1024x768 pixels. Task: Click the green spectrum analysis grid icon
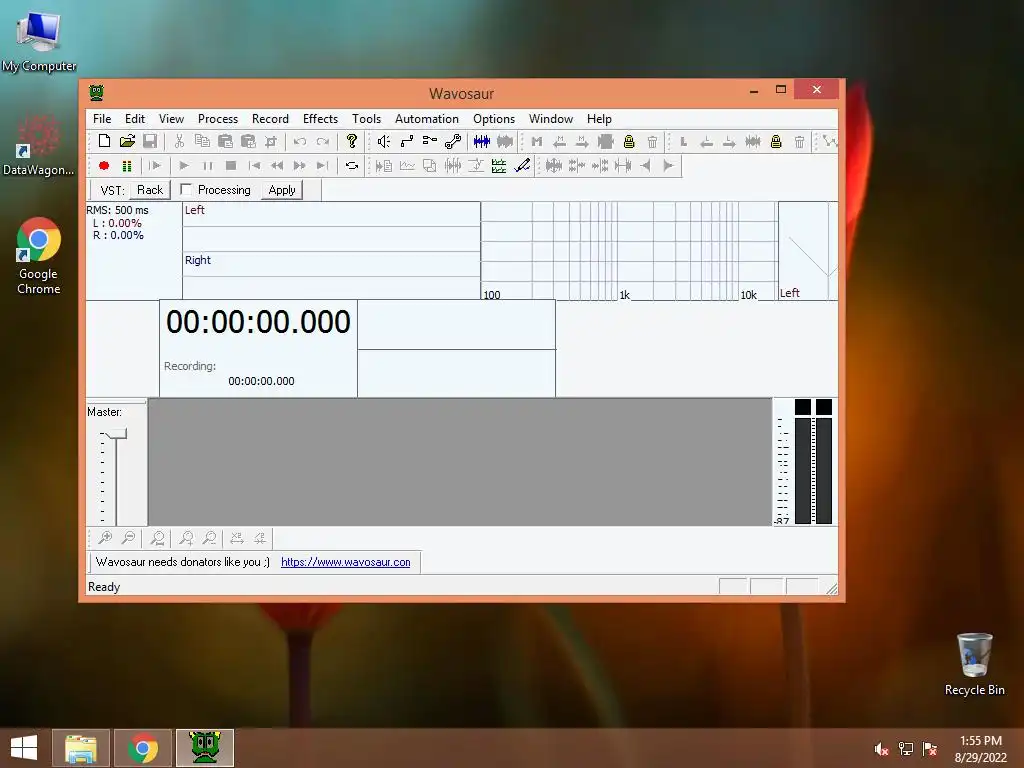(x=499, y=166)
